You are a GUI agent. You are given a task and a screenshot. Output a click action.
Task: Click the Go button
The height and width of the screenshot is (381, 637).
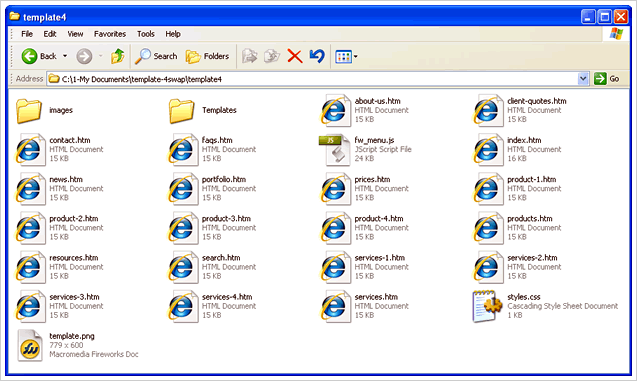click(607, 78)
